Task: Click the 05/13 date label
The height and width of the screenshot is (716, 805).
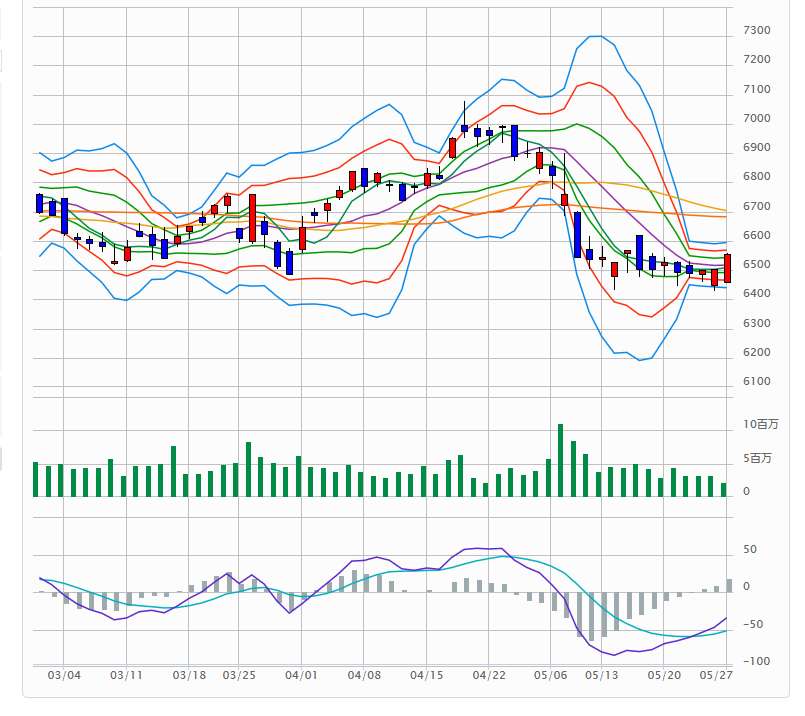Action: (x=600, y=675)
